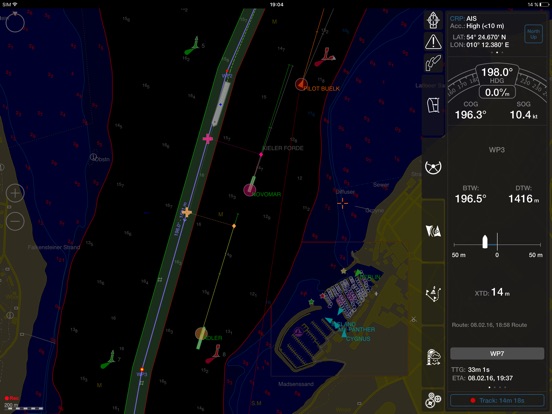Toggle the North Up orientation button
The width and height of the screenshot is (552, 414).
(x=533, y=34)
